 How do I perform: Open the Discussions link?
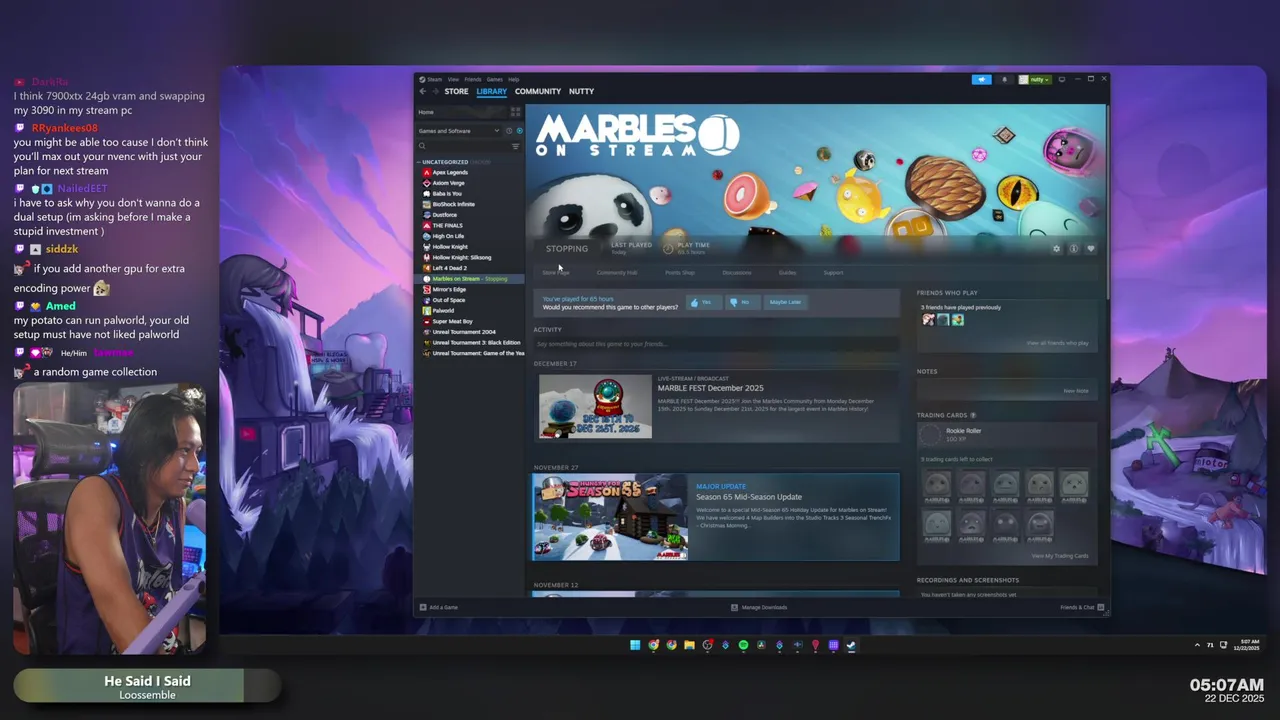pos(737,272)
